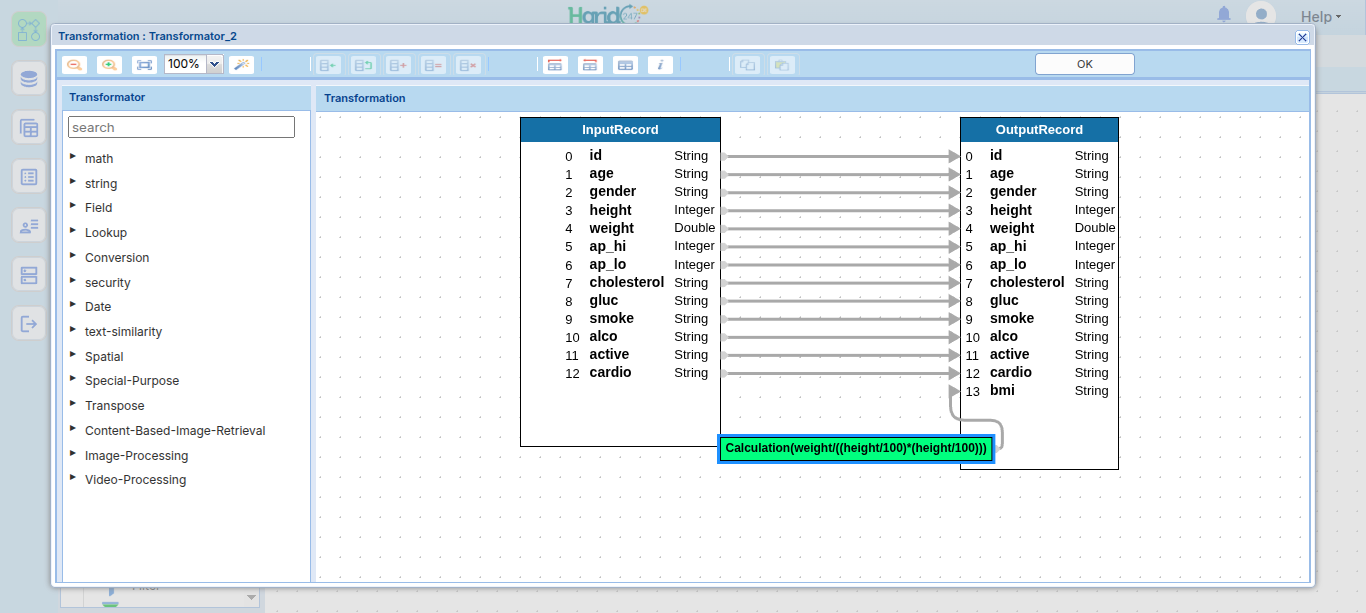Click the field refresh toolbar icon
The image size is (1366, 613).
point(364,65)
